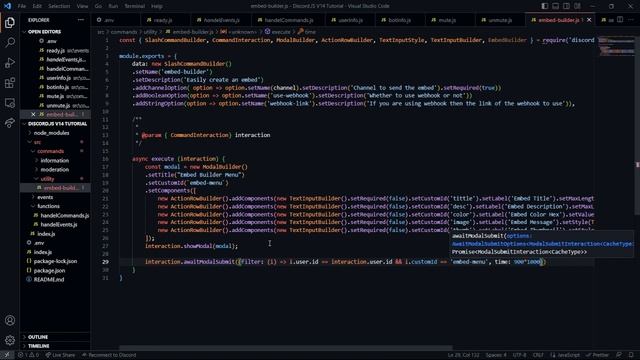640x360 pixels.
Task: Open the File menu
Action: click(22, 6)
